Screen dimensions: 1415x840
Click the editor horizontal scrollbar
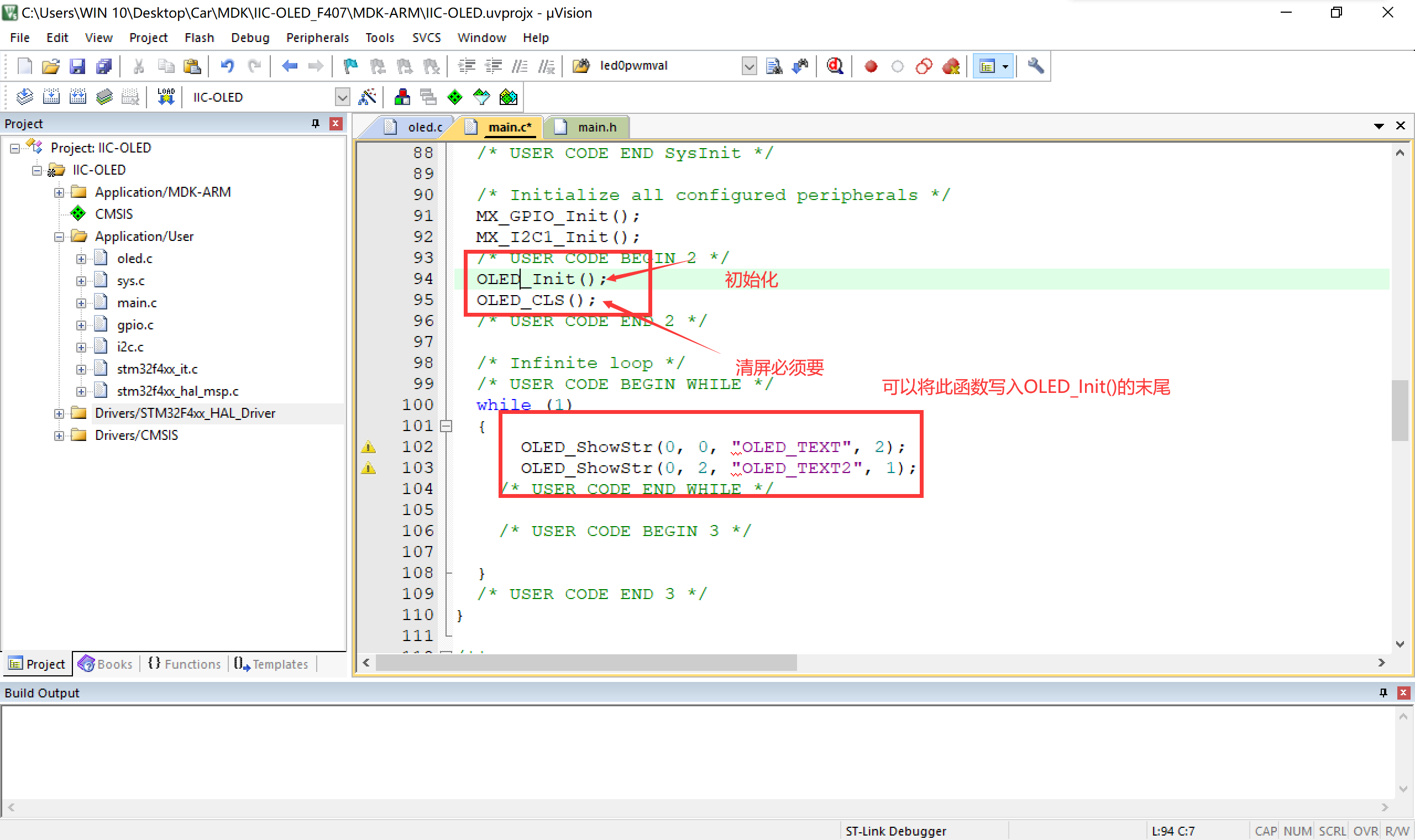point(583,662)
